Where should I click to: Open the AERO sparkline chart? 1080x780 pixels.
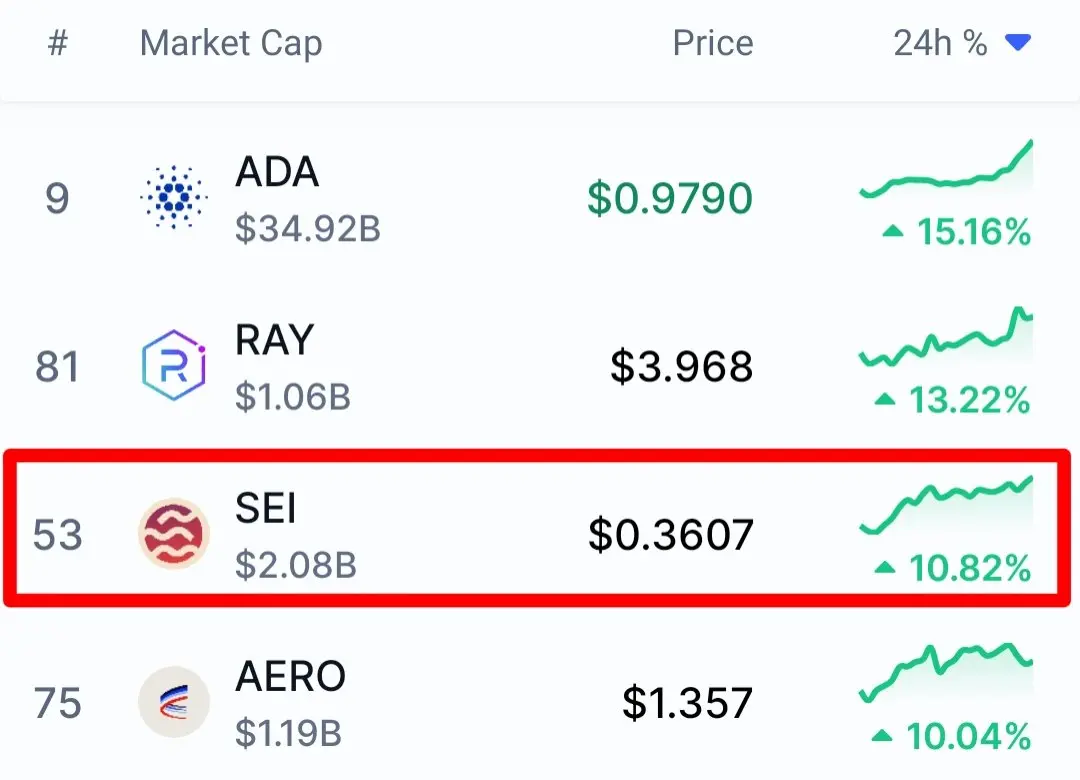coord(946,673)
